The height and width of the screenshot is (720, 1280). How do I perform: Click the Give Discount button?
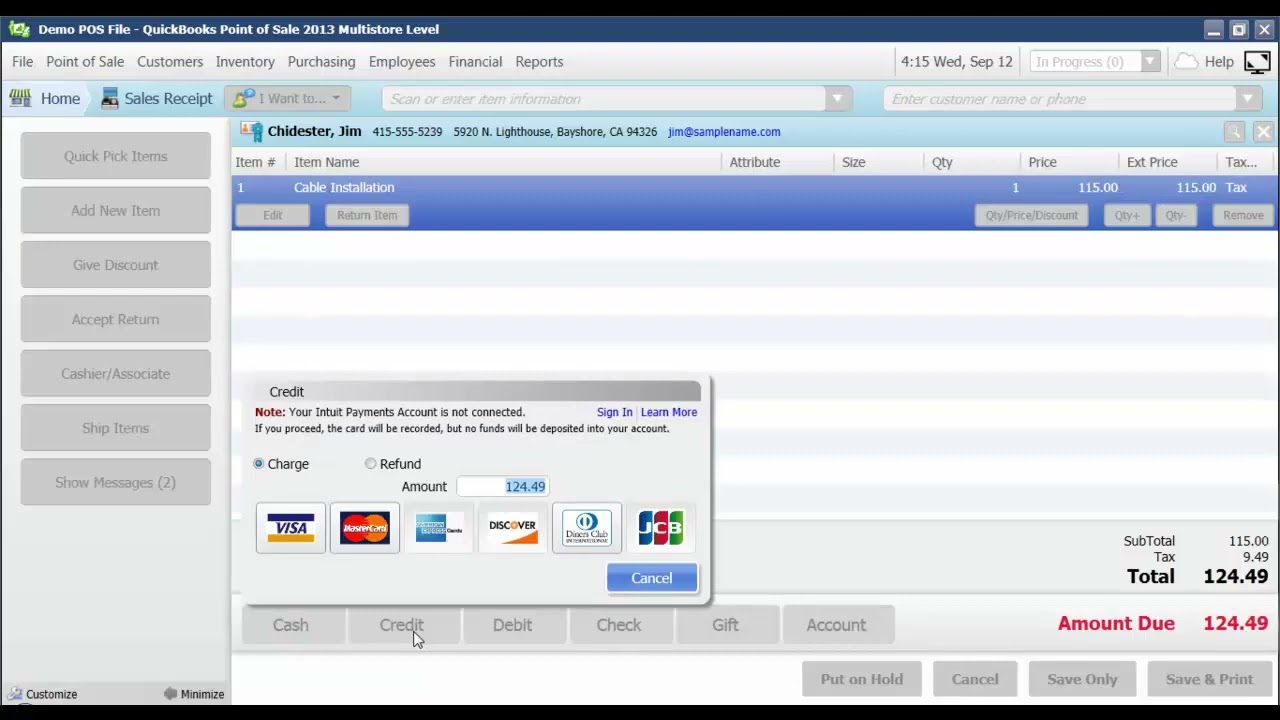coord(116,265)
